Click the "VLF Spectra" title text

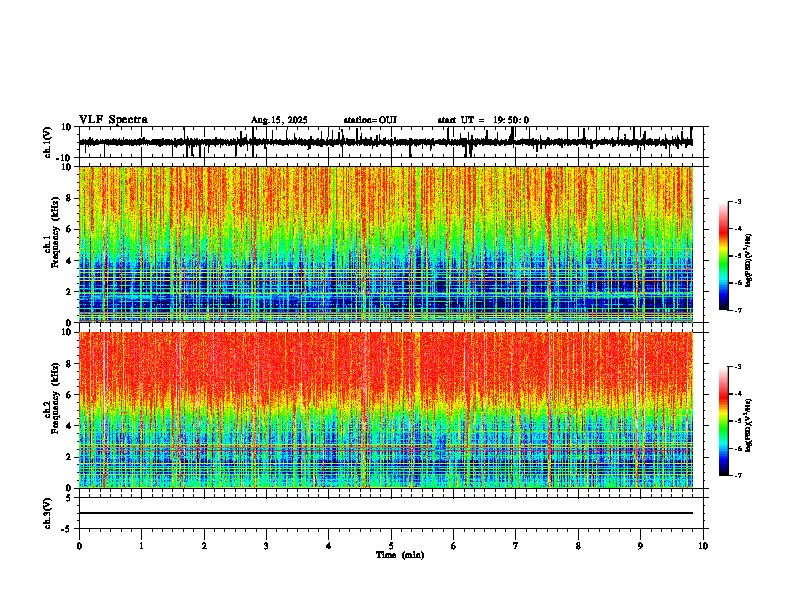[113, 120]
